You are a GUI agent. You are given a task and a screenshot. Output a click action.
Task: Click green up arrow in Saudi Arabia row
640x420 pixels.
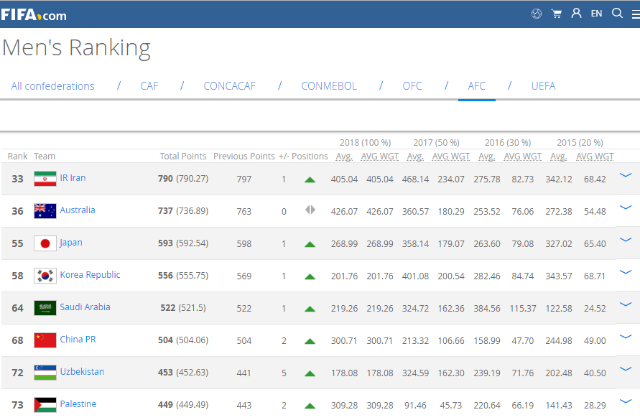(x=310, y=309)
